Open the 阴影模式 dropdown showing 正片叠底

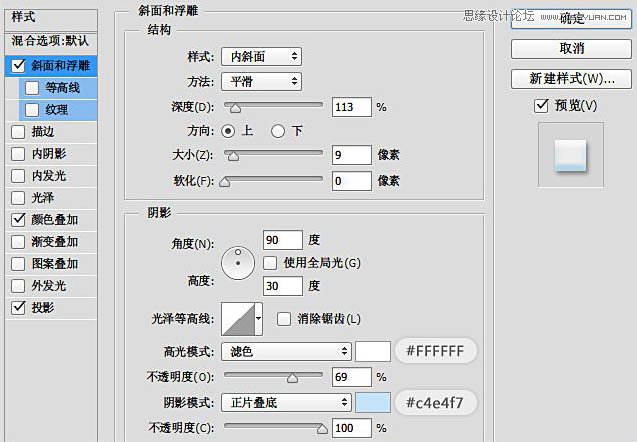point(286,403)
